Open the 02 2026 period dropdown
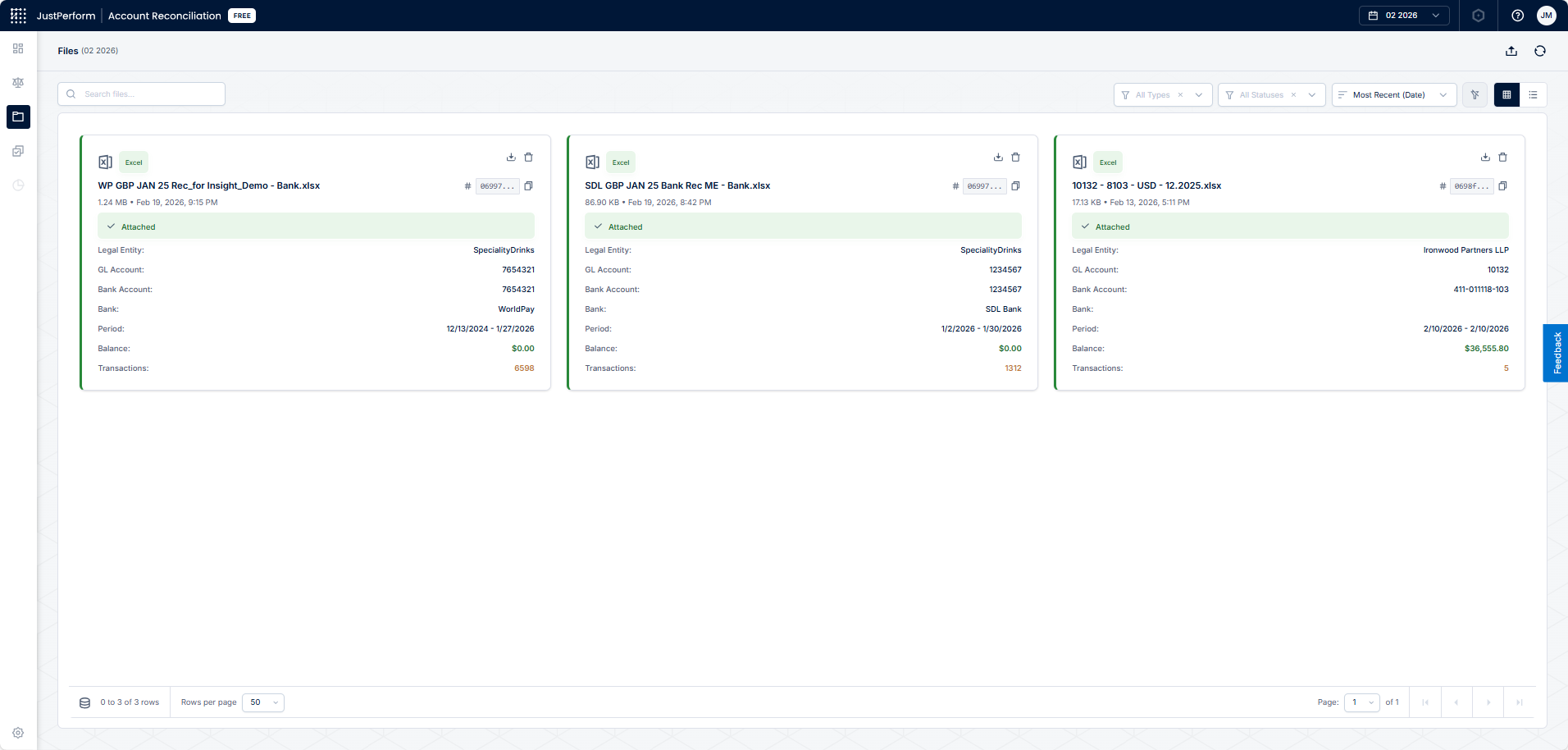Screen dimensions: 1568x750 click(x=1404, y=16)
